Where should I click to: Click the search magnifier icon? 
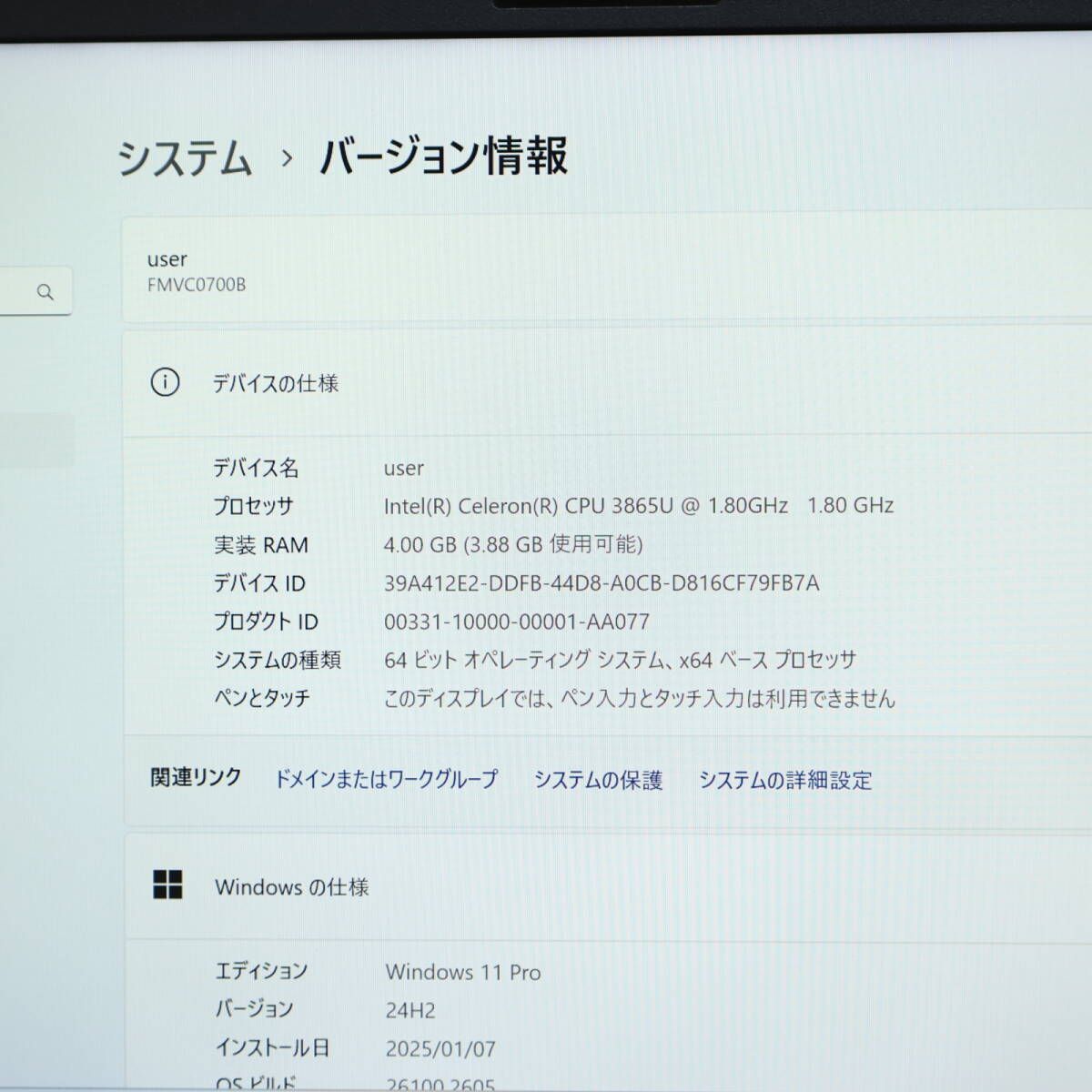[45, 292]
